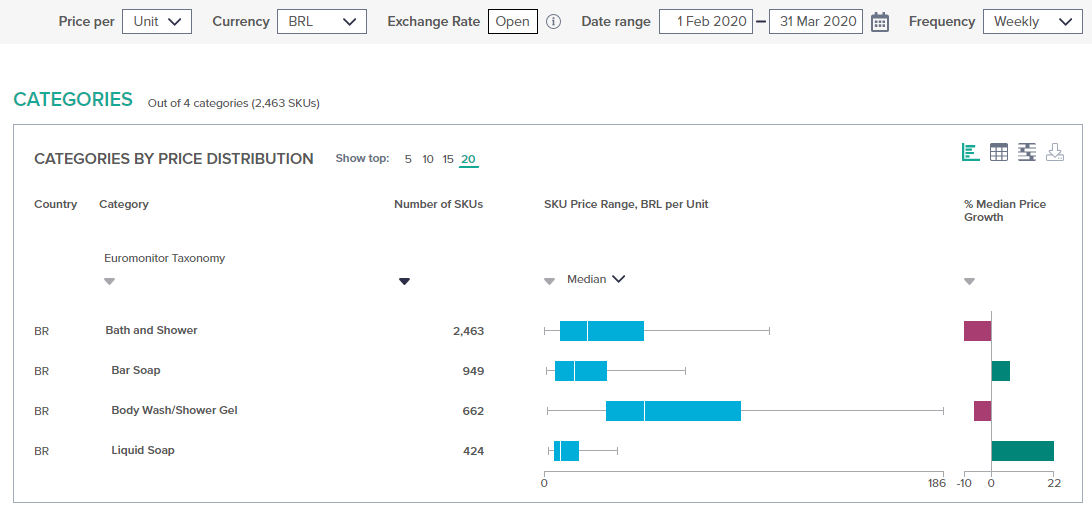Sort by Number of SKUs arrow
The image size is (1092, 511).
pos(404,281)
